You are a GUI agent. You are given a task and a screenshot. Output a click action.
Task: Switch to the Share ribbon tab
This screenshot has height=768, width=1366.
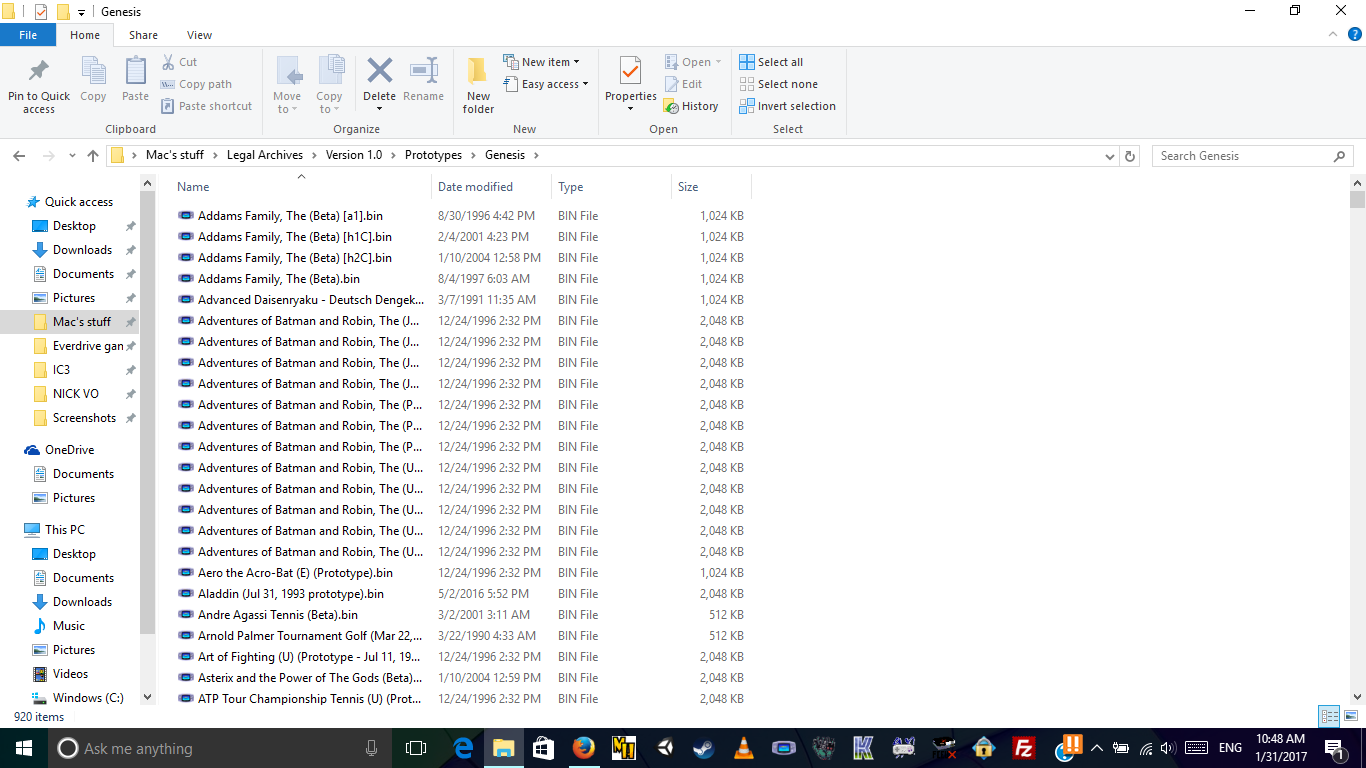tap(143, 35)
